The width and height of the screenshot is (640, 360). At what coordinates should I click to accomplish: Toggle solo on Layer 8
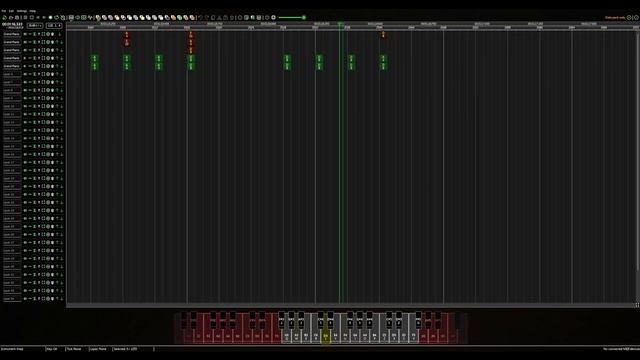coord(39,90)
